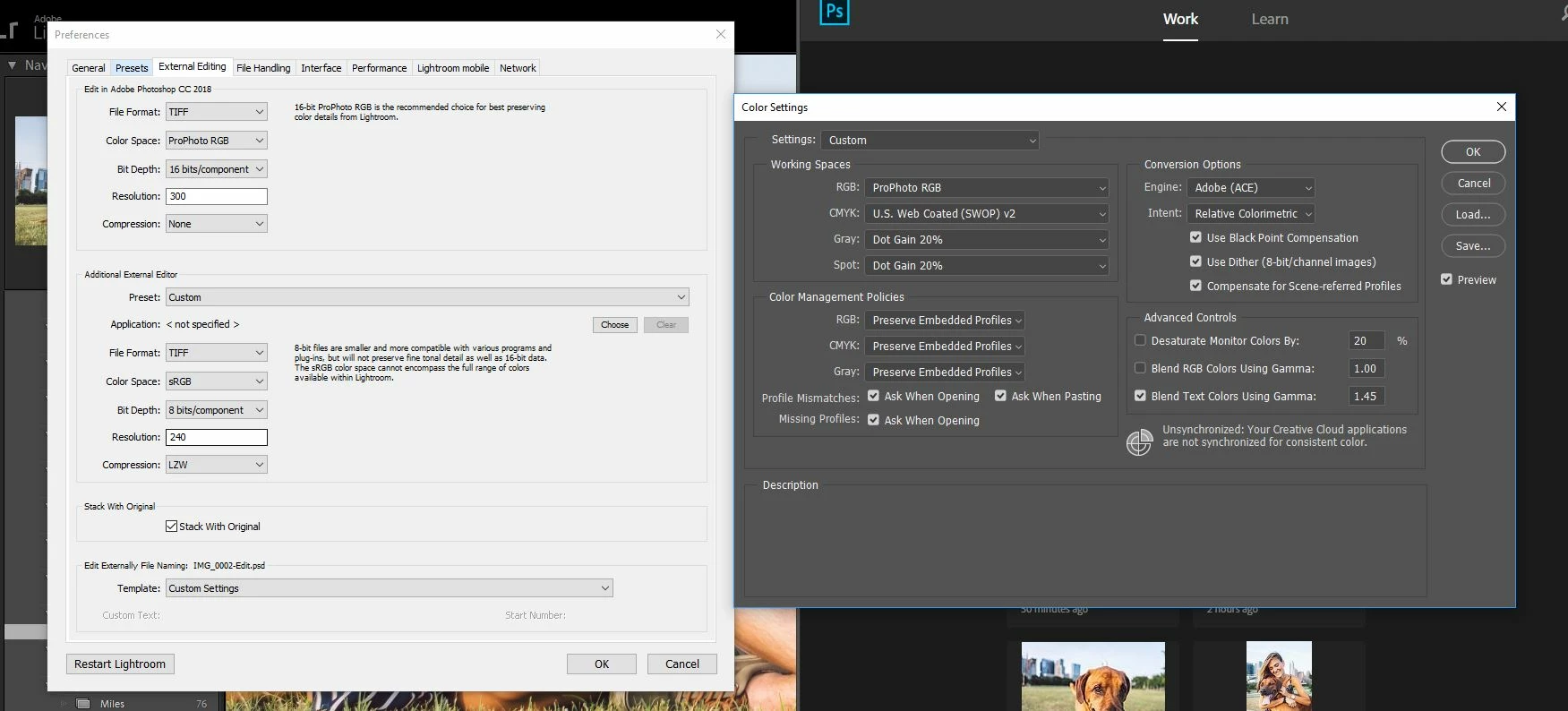Open the Learn tab in Photoshop

tap(1270, 19)
